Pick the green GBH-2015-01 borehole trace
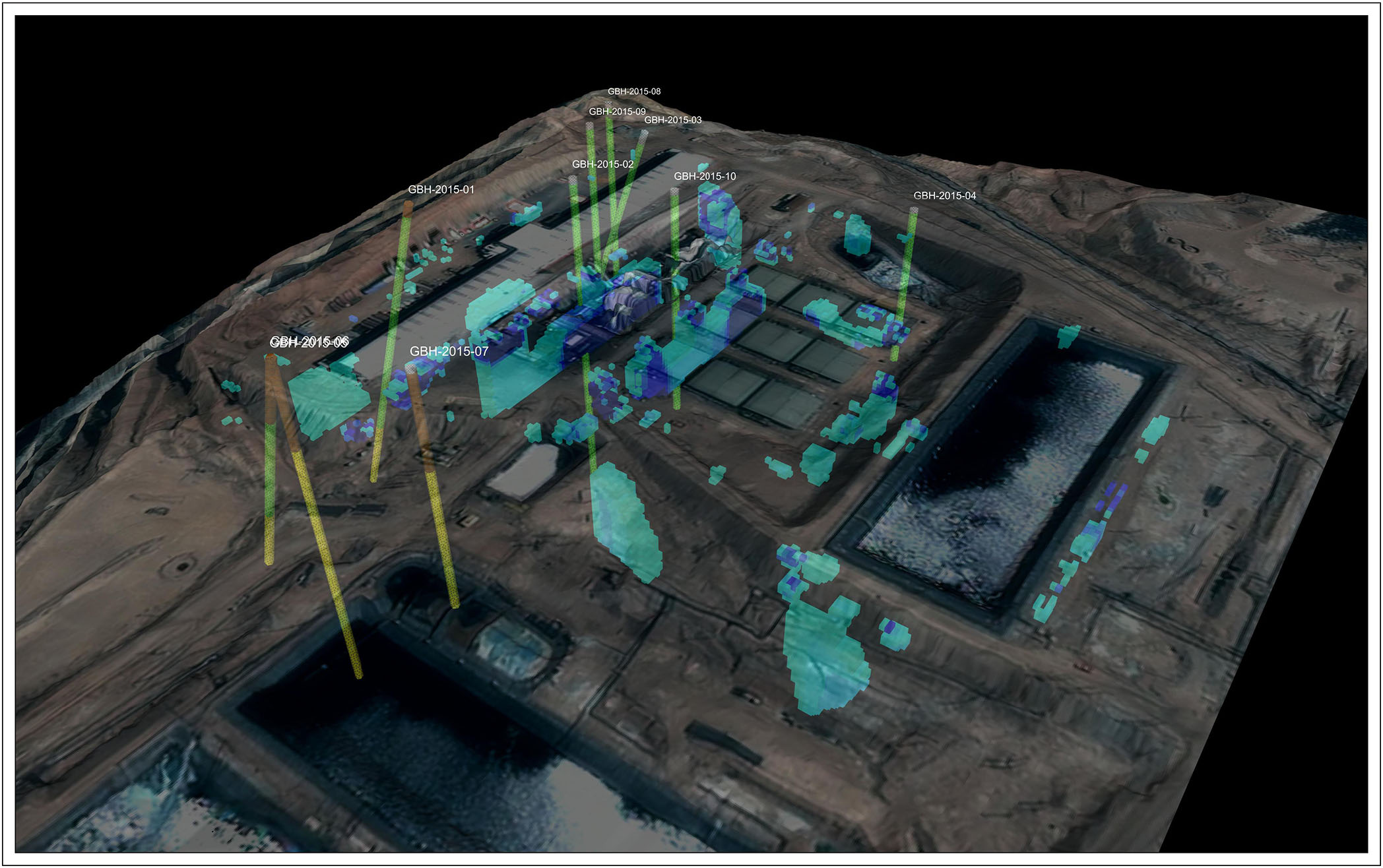 point(391,341)
